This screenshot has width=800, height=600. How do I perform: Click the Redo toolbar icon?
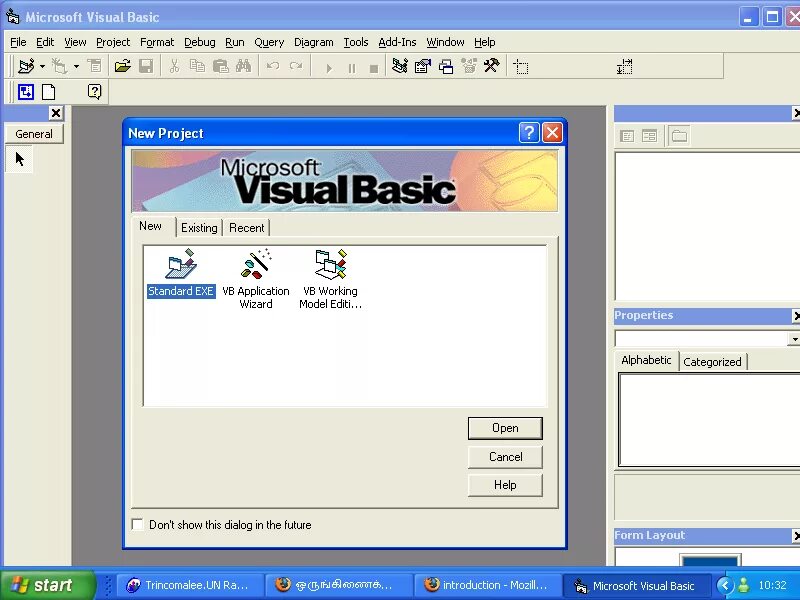pyautogui.click(x=296, y=66)
